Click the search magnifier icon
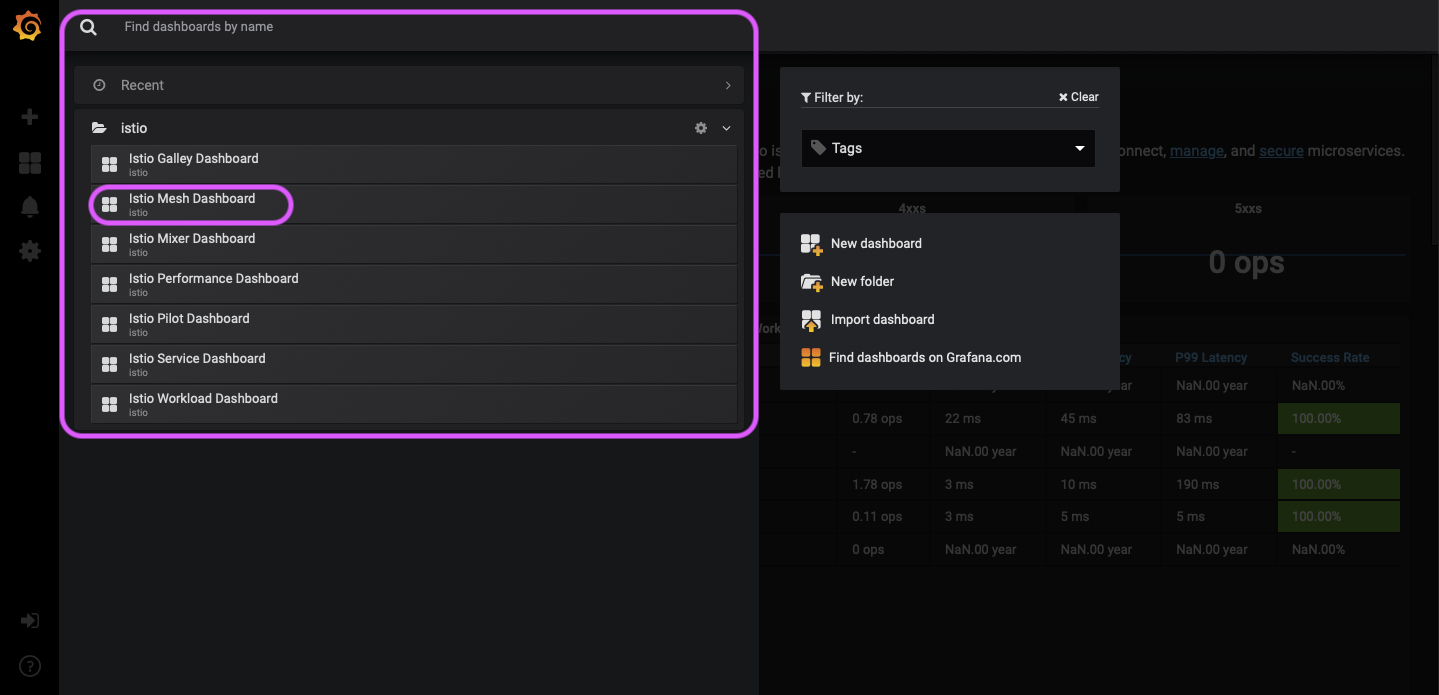The image size is (1439, 695). [88, 27]
